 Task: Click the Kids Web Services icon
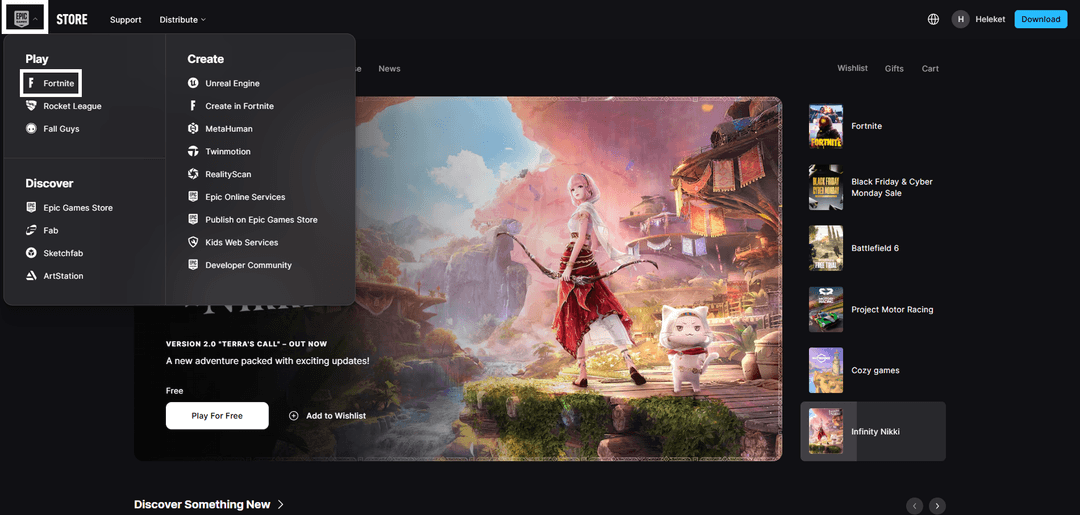click(193, 242)
